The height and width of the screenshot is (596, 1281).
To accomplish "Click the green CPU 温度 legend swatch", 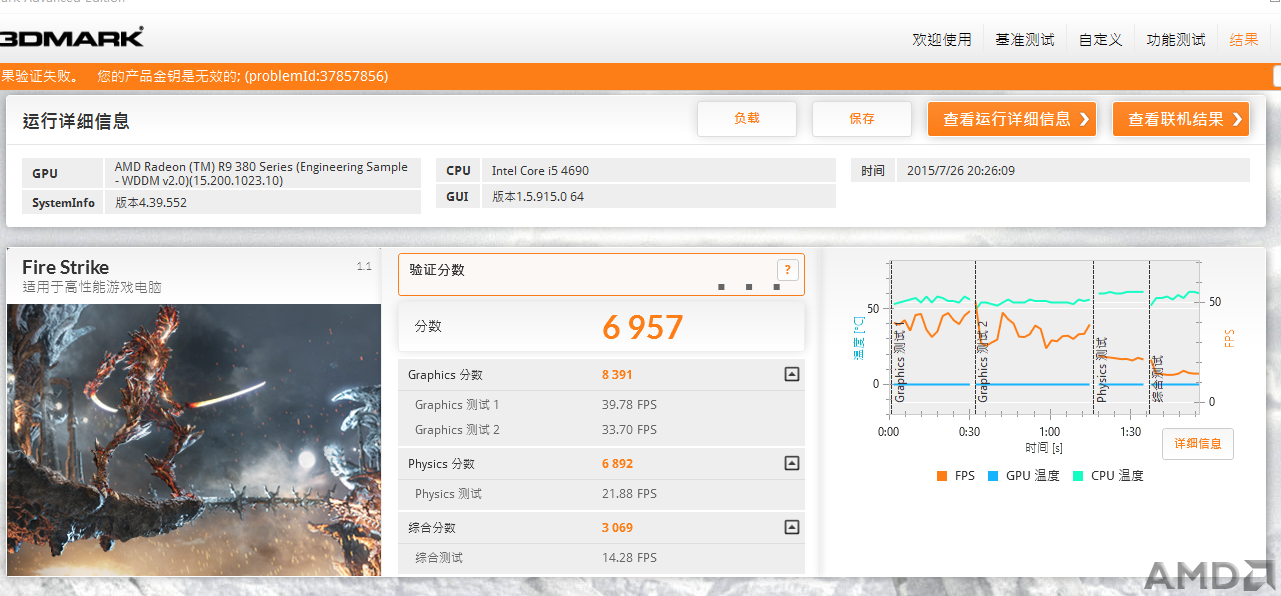I will (1078, 476).
